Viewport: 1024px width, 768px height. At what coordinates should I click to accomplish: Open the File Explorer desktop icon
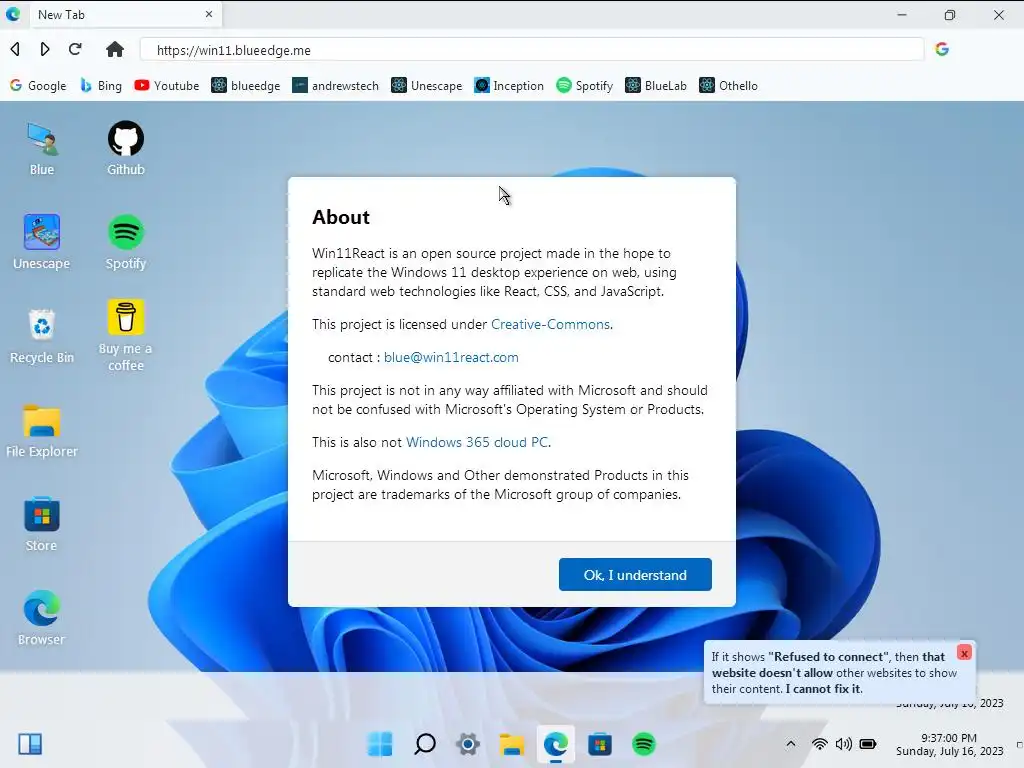(x=42, y=430)
